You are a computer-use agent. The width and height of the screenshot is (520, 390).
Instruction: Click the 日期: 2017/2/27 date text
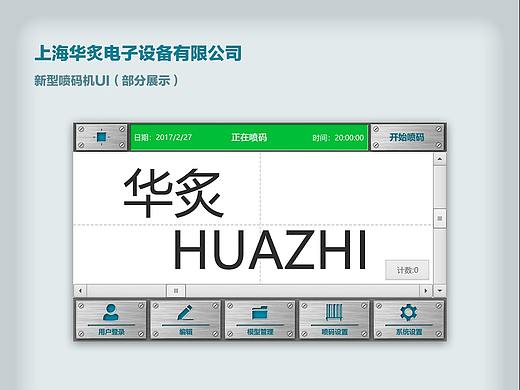(x=163, y=137)
